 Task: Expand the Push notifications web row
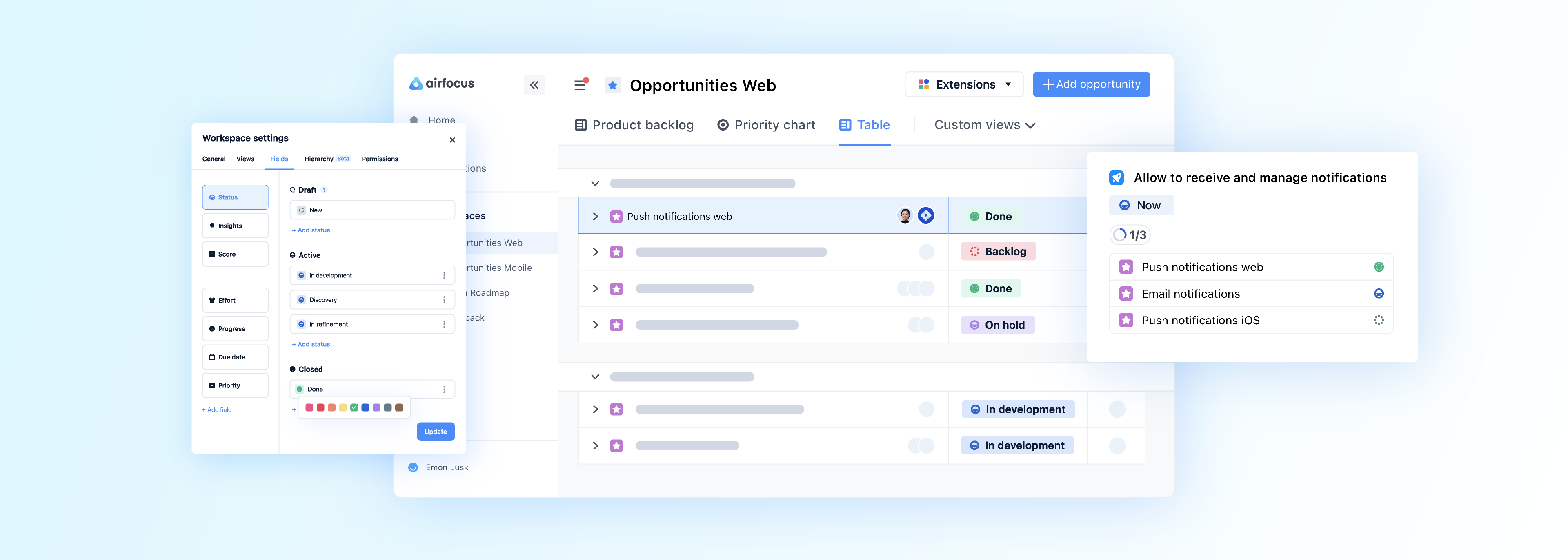pos(595,216)
